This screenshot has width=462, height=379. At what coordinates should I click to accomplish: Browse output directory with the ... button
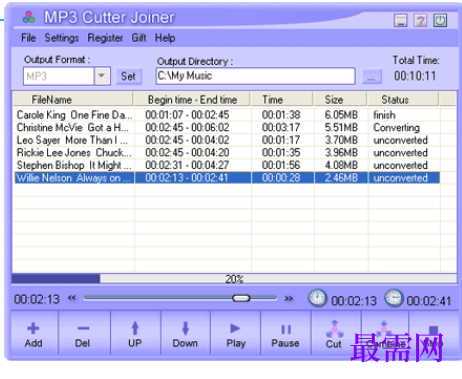tap(371, 77)
